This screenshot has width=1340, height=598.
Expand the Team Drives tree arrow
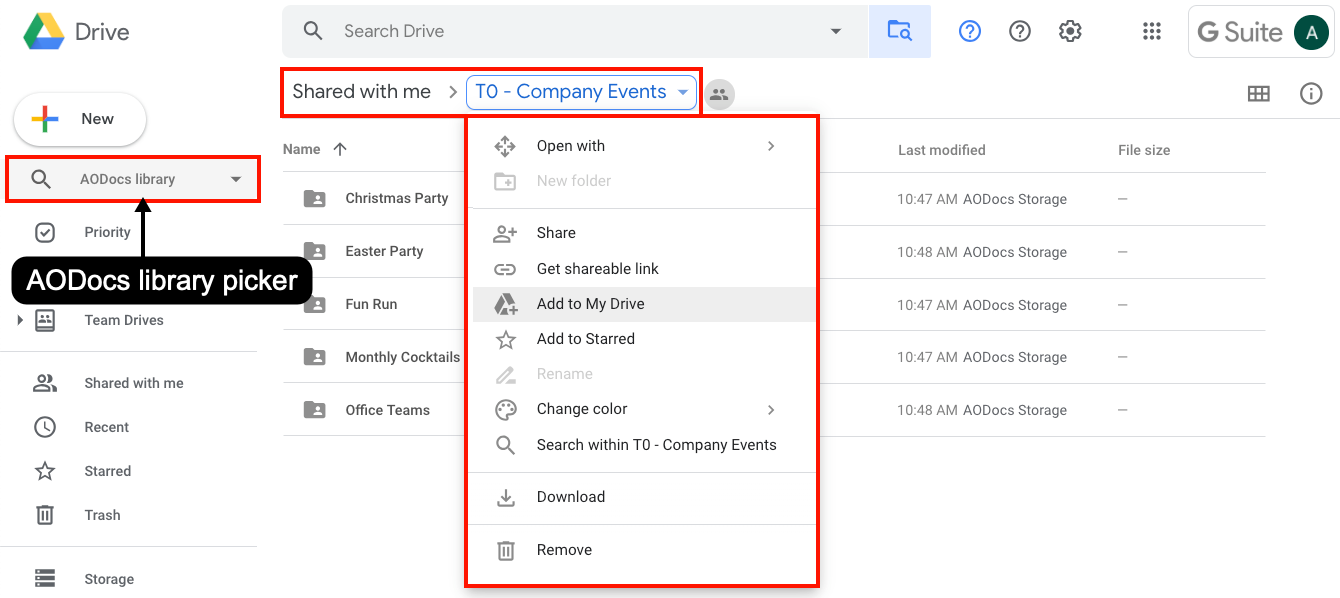tap(19, 320)
